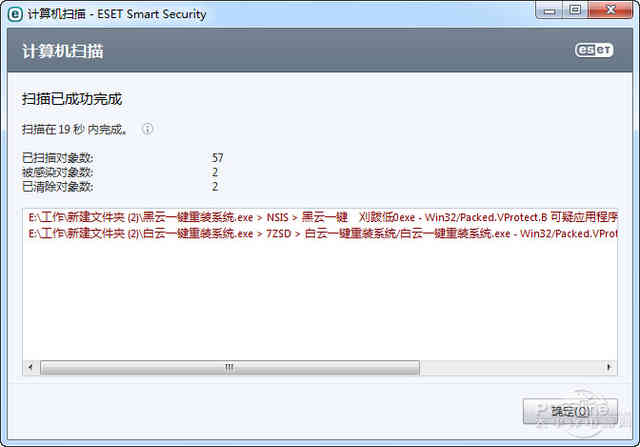This screenshot has width=640, height=447.
Task: Click the 已扫描对象数 count value 57
Action: [218, 158]
